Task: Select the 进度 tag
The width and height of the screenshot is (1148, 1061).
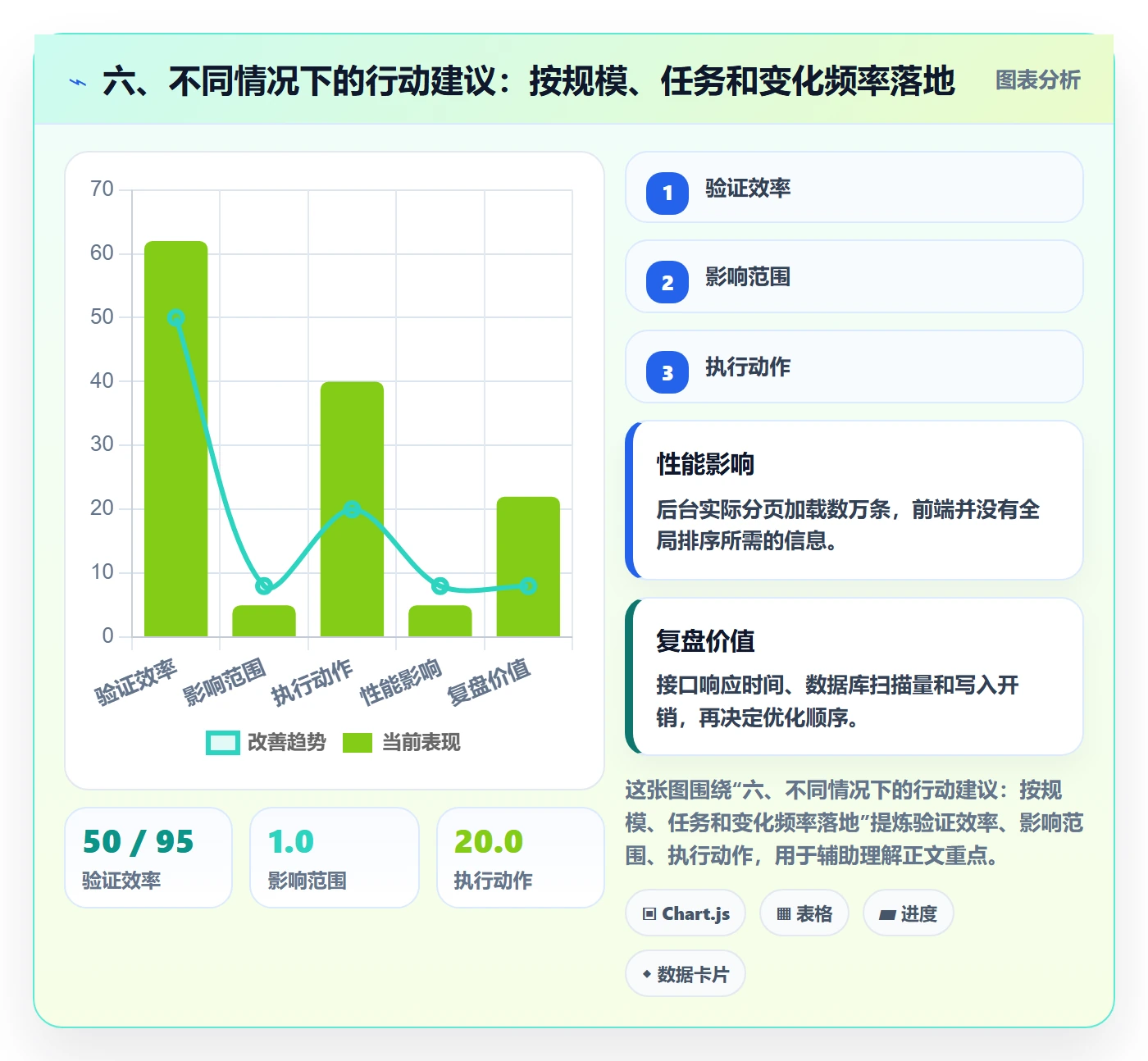Action: (x=909, y=913)
